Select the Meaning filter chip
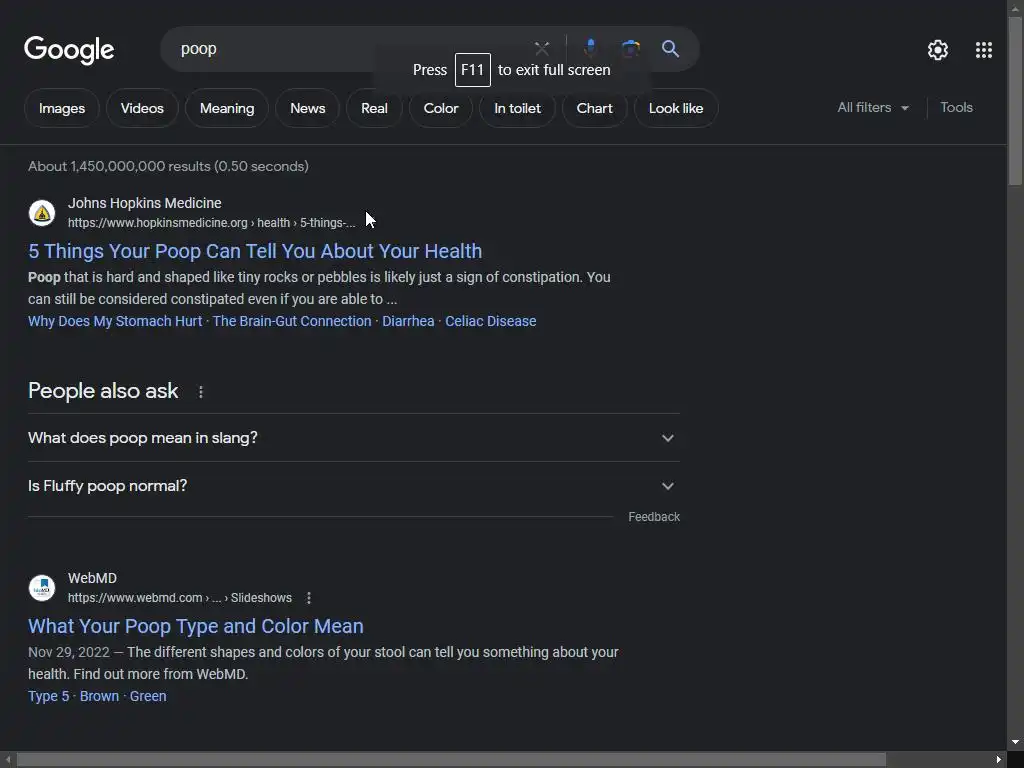This screenshot has height=768, width=1024. [x=227, y=108]
